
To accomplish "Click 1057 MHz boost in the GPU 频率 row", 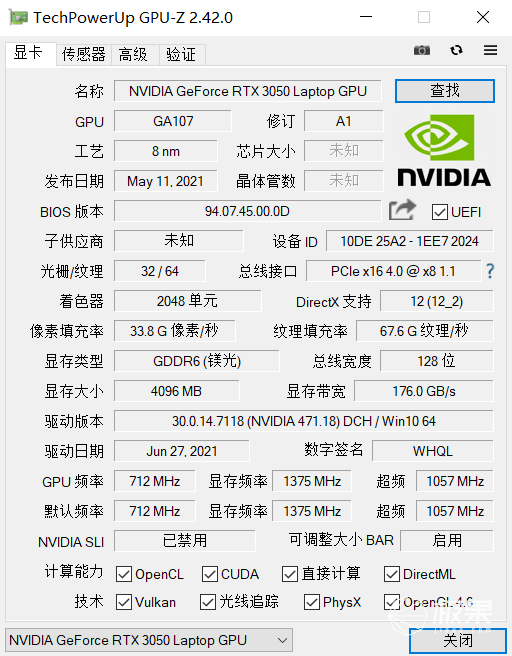I will point(455,481).
